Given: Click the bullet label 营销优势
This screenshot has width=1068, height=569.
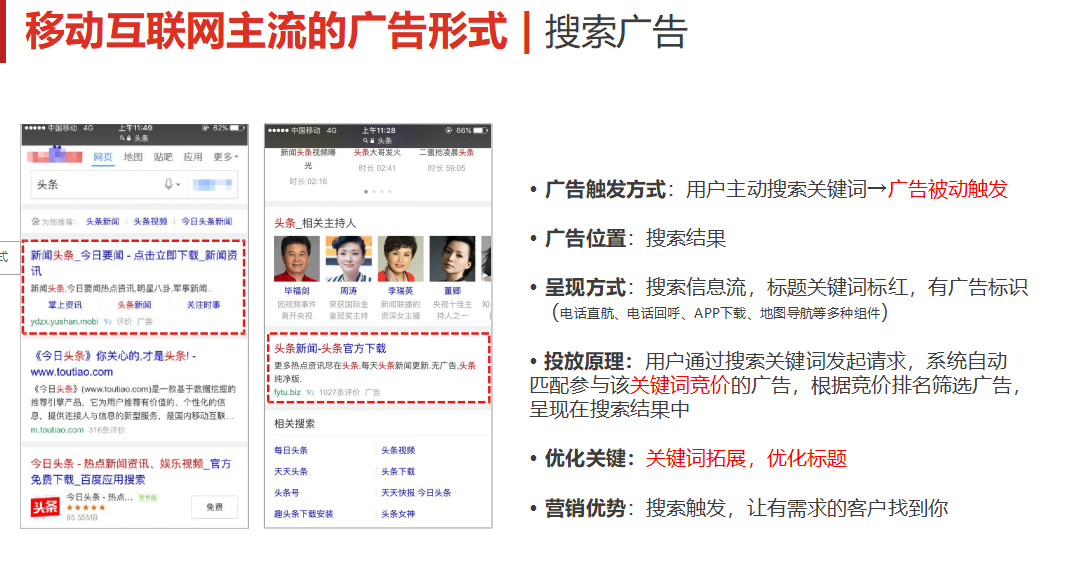Looking at the screenshot, I should tap(585, 508).
